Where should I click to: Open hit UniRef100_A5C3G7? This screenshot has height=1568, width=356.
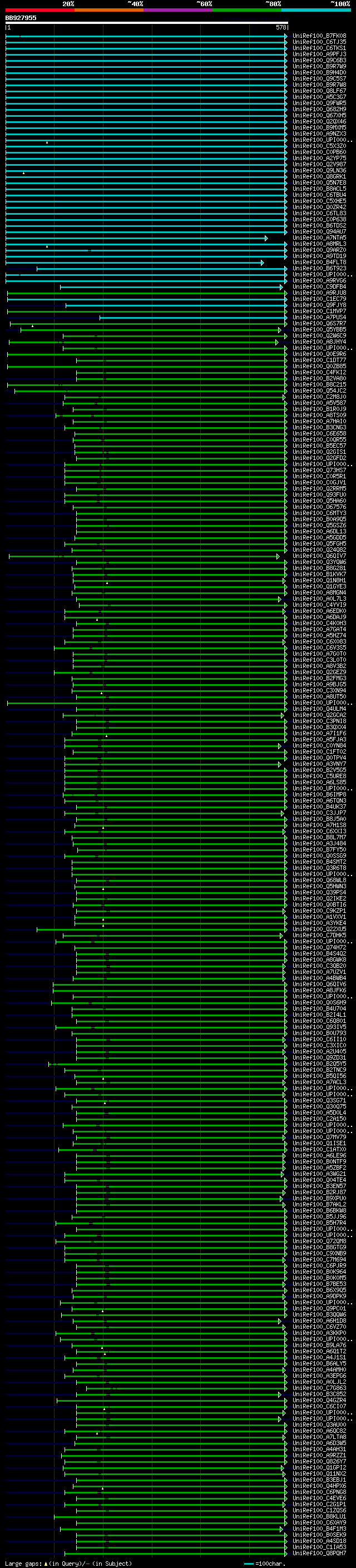pyautogui.click(x=319, y=97)
